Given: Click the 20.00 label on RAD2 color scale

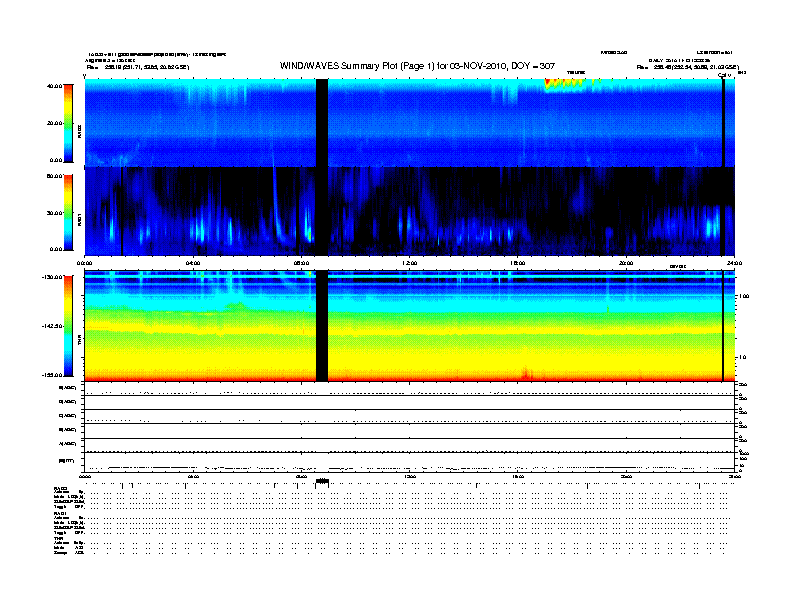Looking at the screenshot, I should click(x=54, y=123).
